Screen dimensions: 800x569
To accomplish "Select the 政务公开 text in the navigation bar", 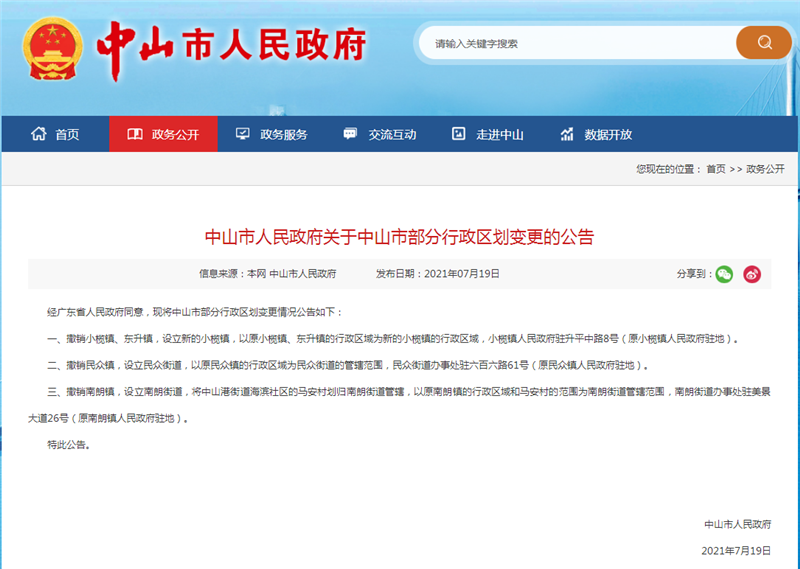I will pos(176,135).
